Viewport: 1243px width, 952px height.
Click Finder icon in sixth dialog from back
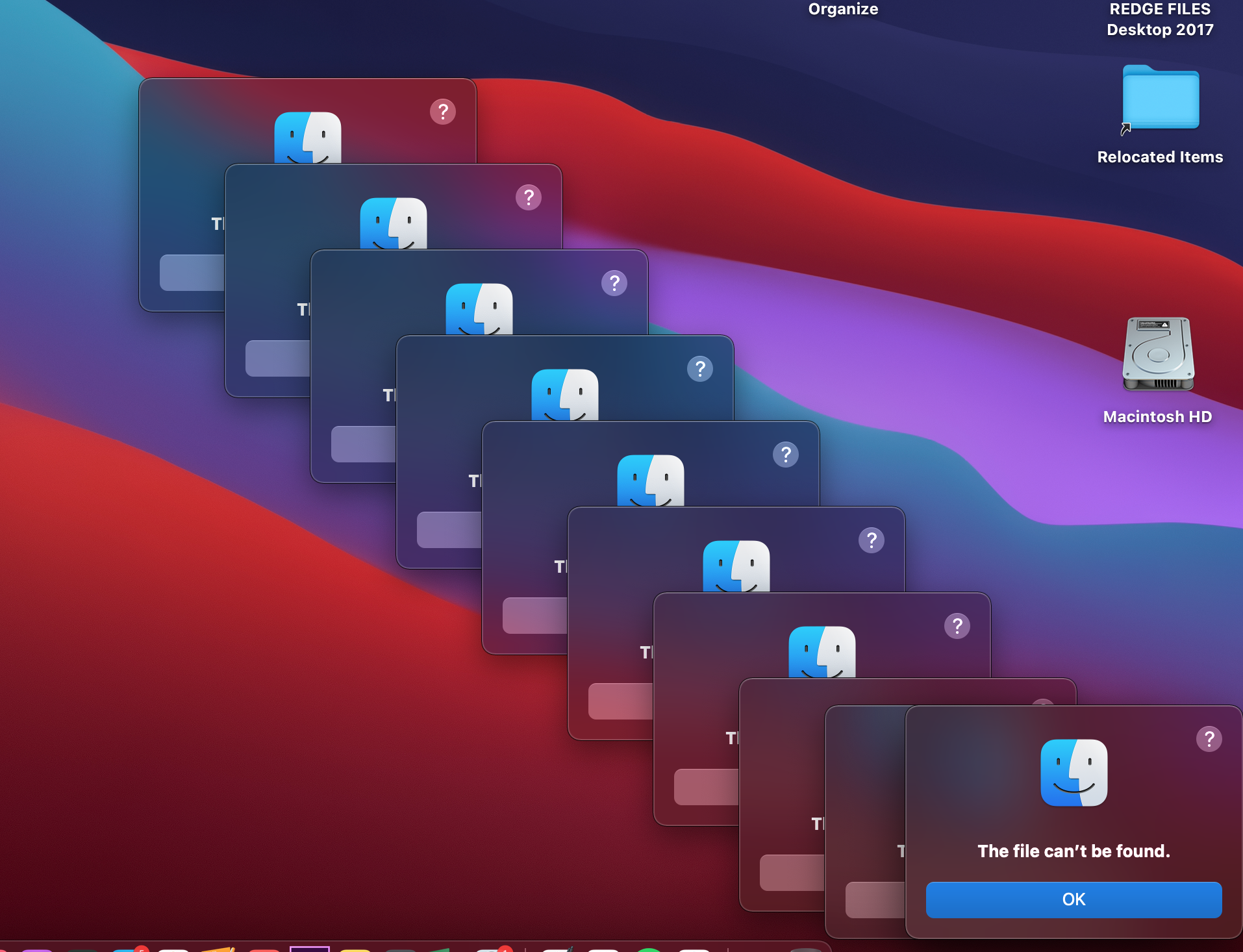[736, 566]
